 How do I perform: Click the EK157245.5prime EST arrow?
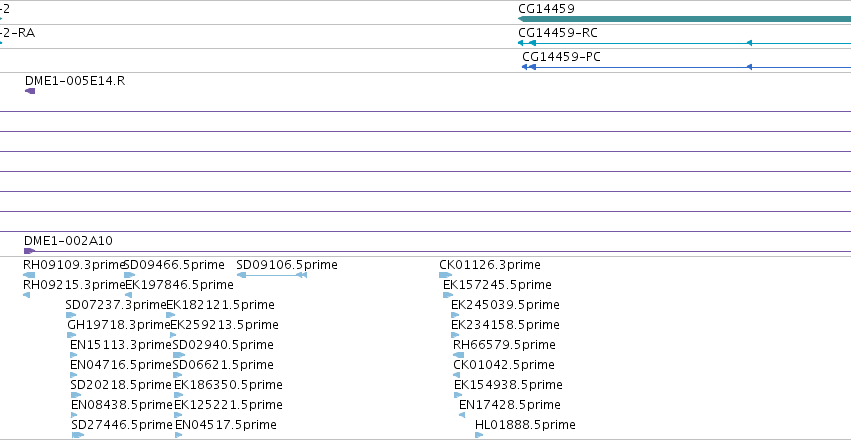pos(448,295)
